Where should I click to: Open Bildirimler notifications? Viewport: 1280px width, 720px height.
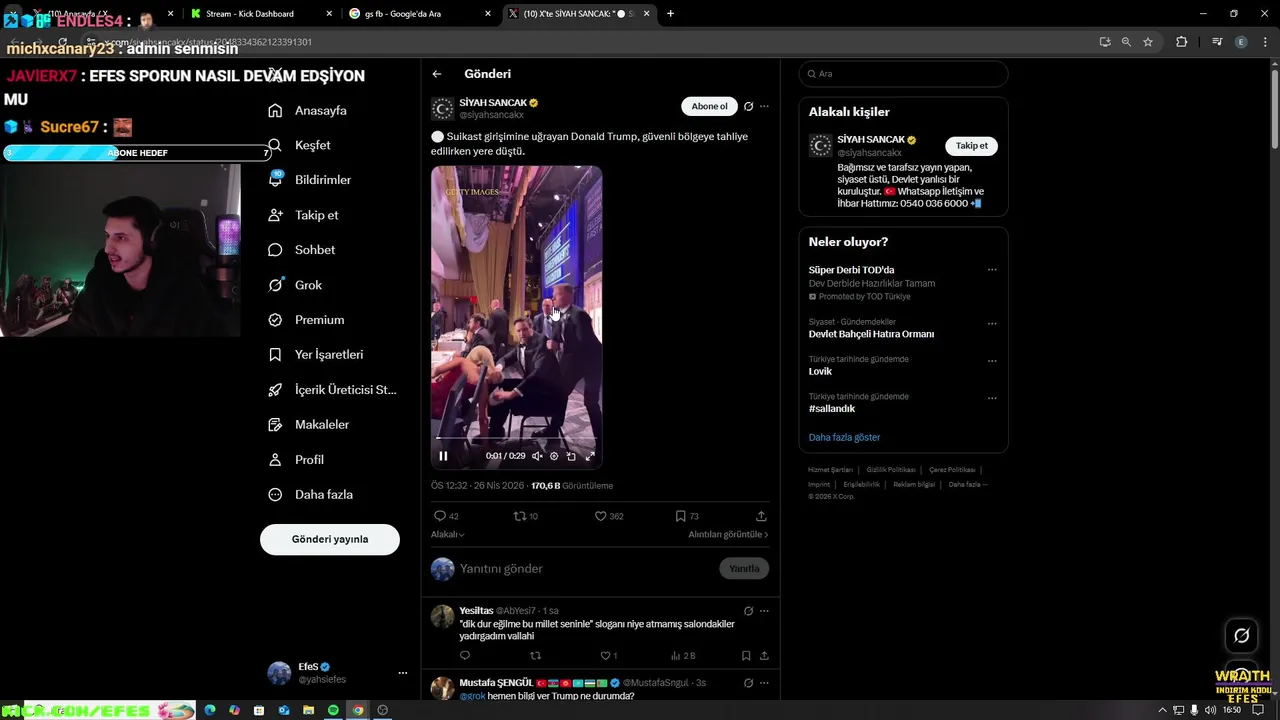point(309,180)
